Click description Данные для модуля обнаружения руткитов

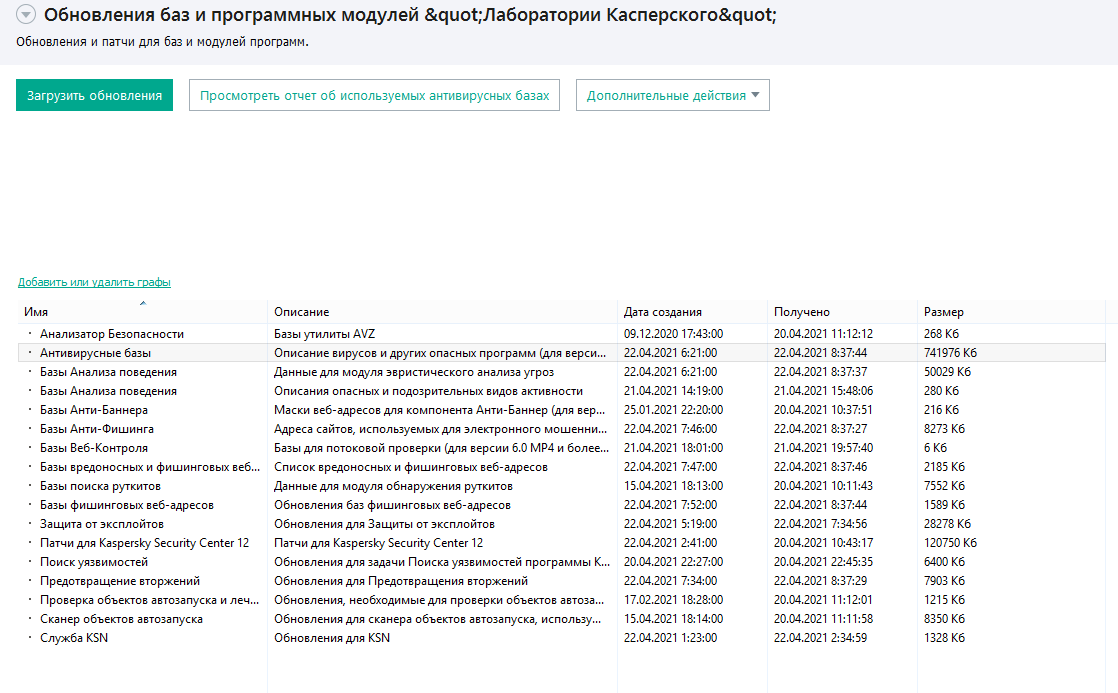coord(394,486)
